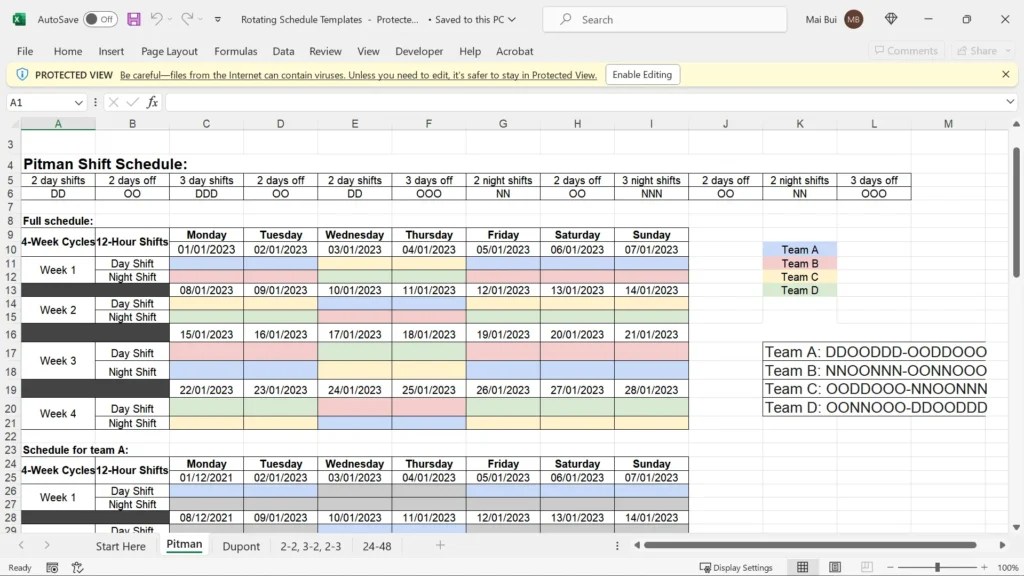Click the Save icon in Quick Access toolbar
The height and width of the screenshot is (576, 1024).
point(133,19)
